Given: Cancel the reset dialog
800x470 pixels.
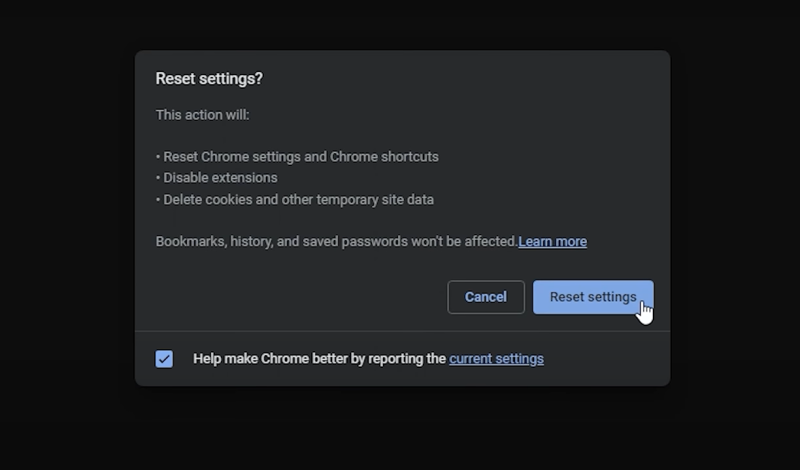Looking at the screenshot, I should [x=486, y=297].
